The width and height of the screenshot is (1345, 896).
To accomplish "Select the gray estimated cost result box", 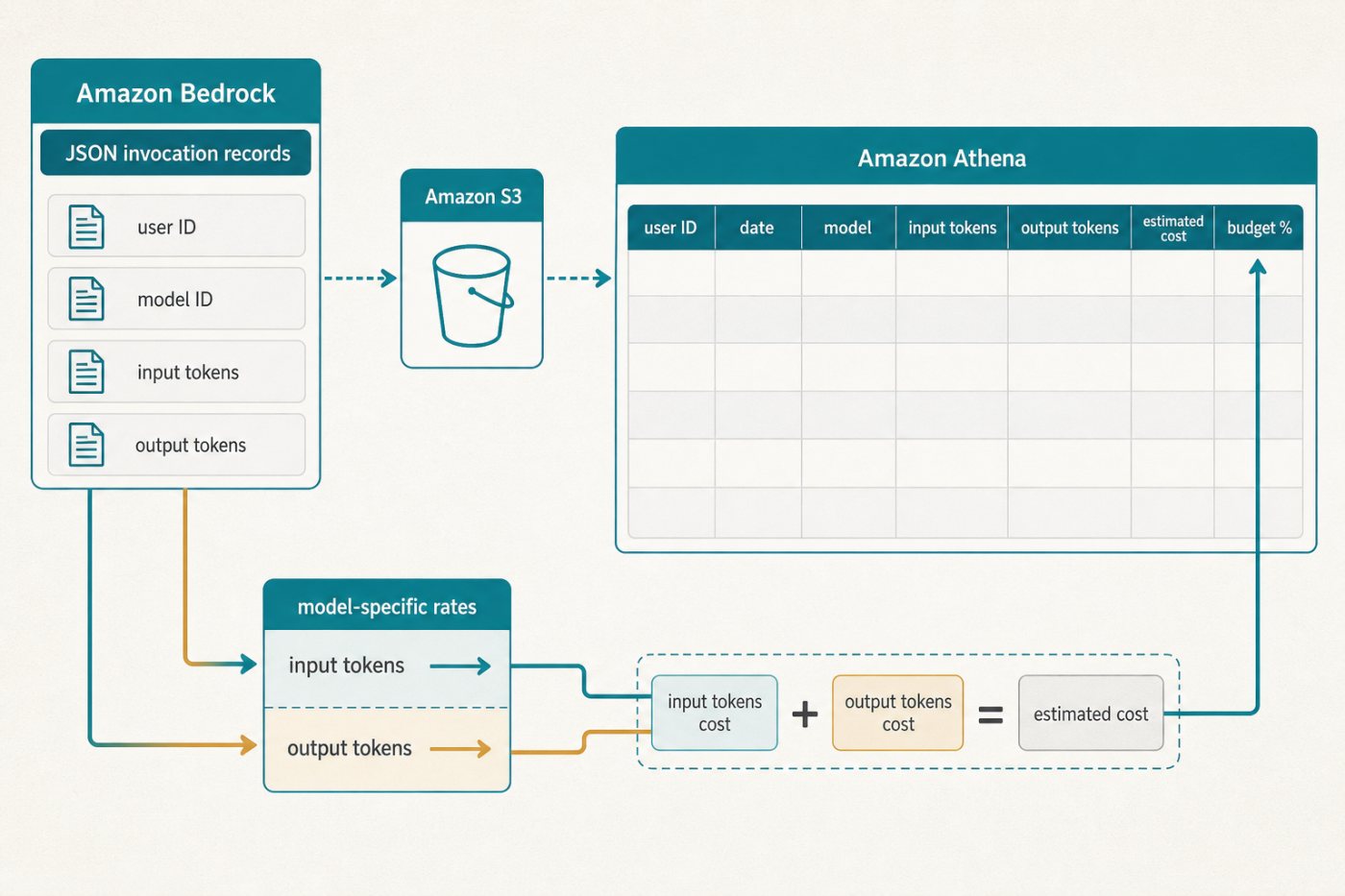I will pyautogui.click(x=1091, y=713).
